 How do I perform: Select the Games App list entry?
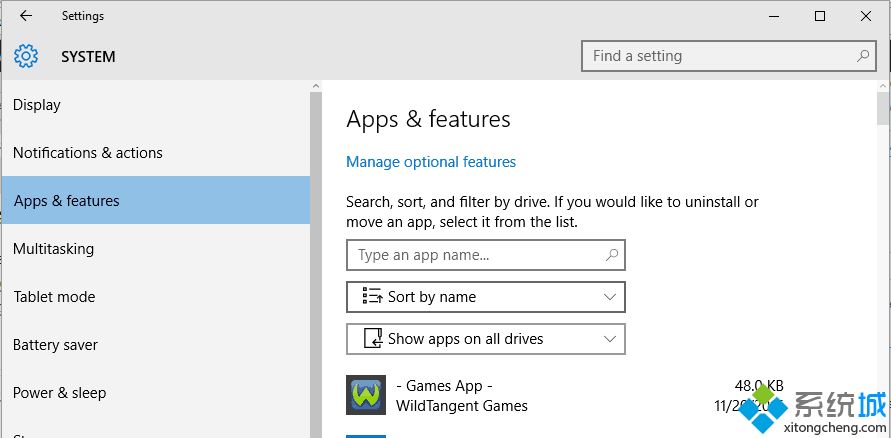[565, 395]
